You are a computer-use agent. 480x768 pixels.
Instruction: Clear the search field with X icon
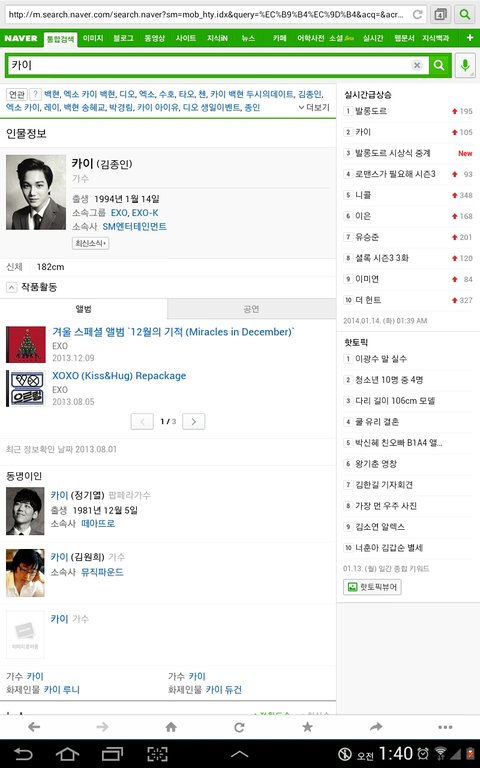coord(417,65)
